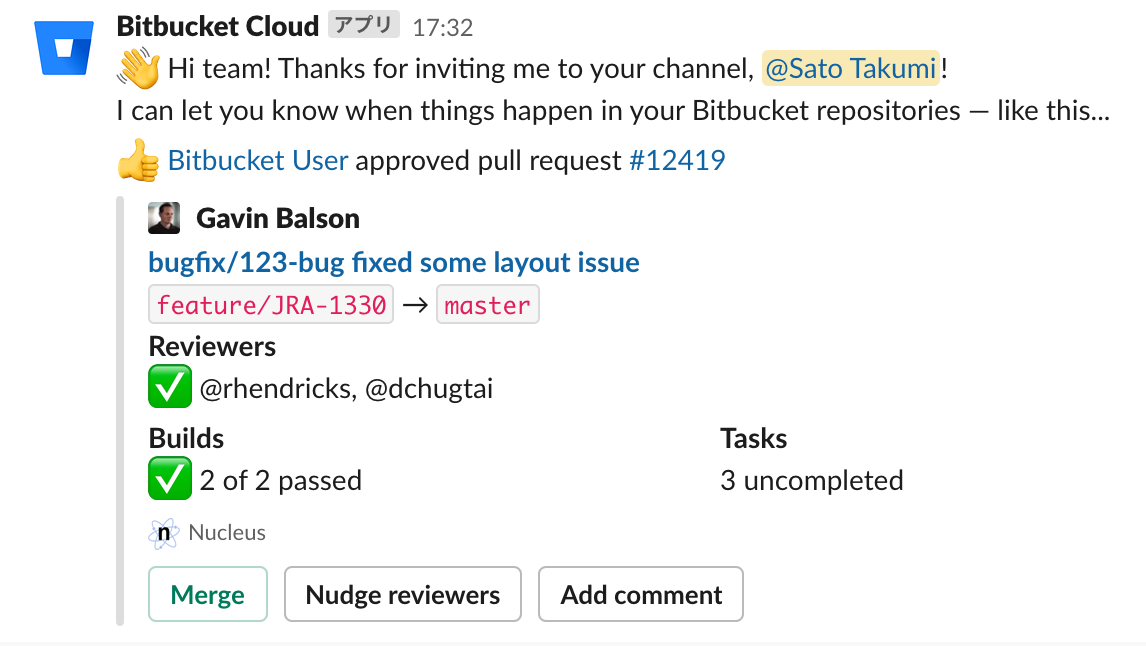Click the 17:32 message timestamp
The height and width of the screenshot is (646, 1146).
pyautogui.click(x=442, y=27)
